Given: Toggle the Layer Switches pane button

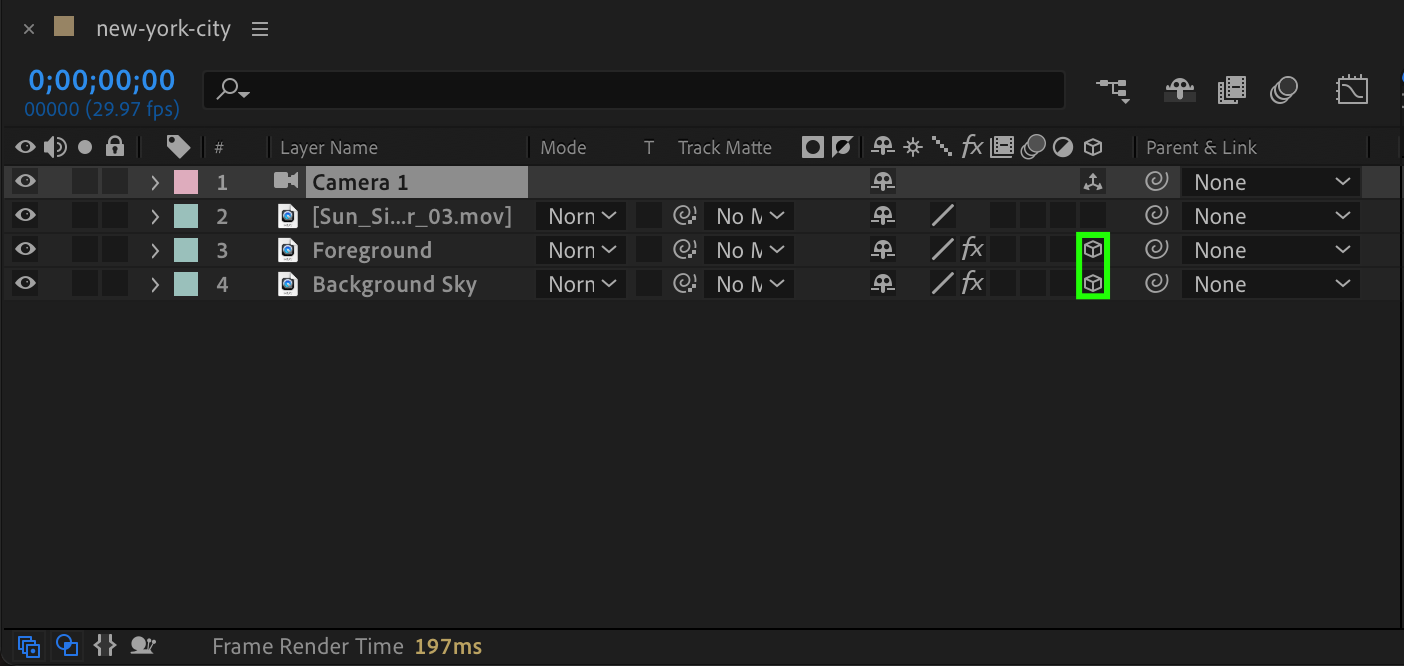Looking at the screenshot, I should click(28, 645).
